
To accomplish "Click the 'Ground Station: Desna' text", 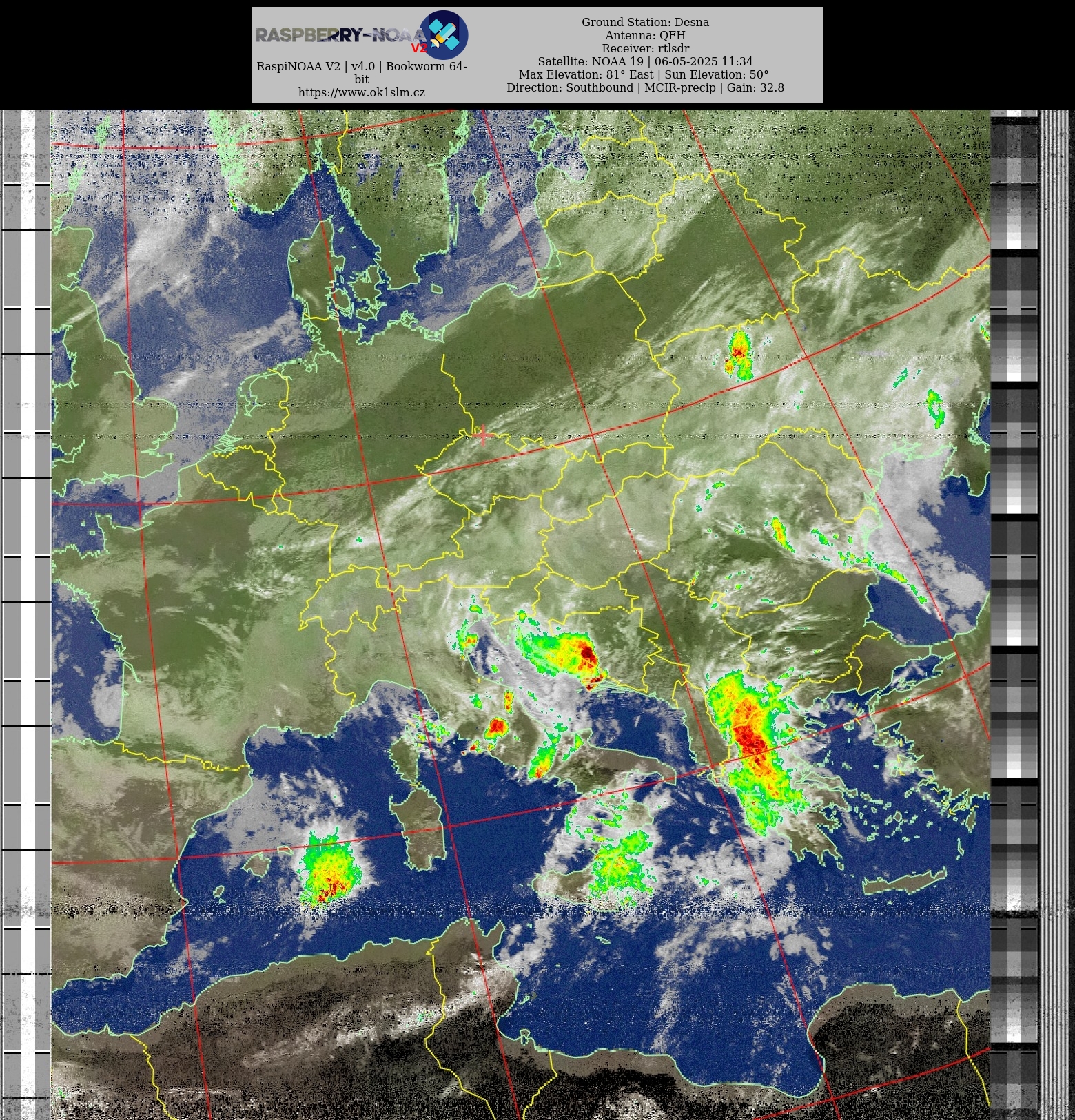I will [645, 22].
